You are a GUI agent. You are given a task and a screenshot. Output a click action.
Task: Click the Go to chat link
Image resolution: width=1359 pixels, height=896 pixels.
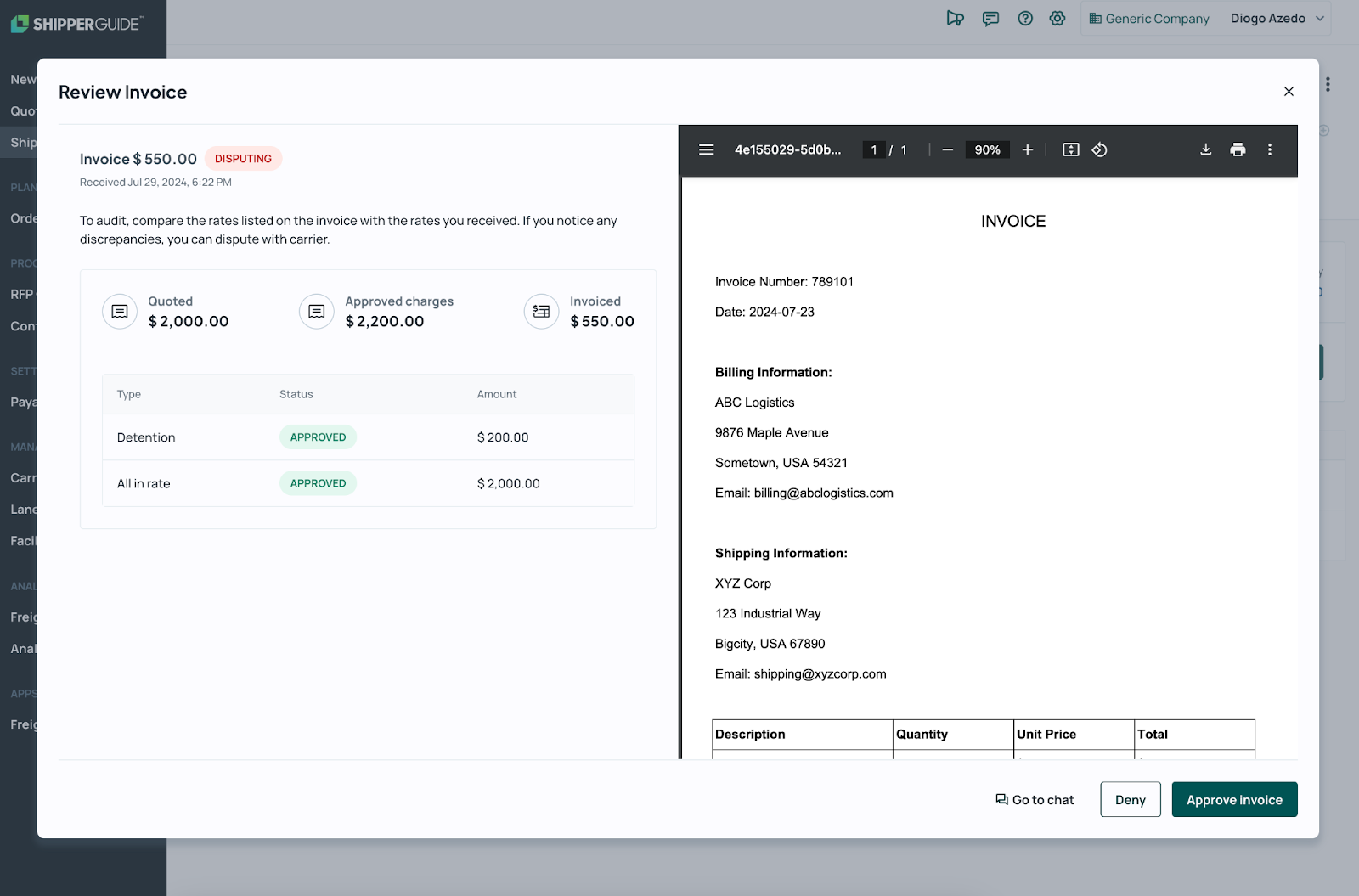[x=1035, y=800]
